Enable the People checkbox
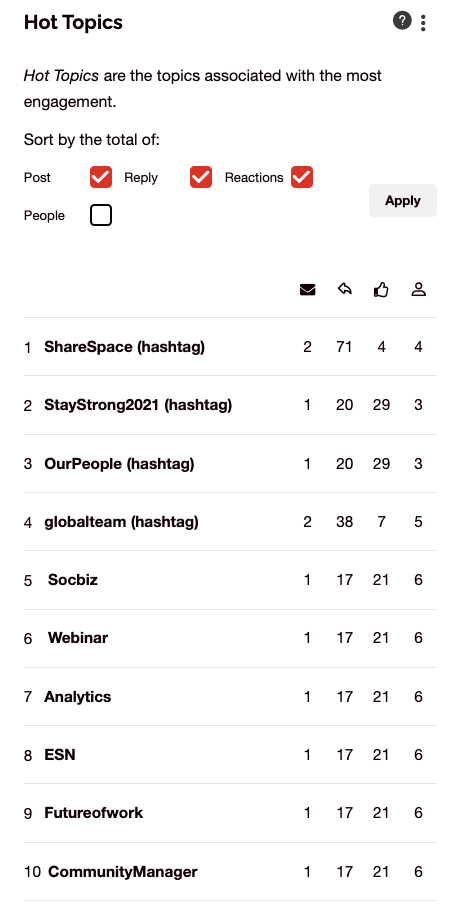Viewport: 464px width, 908px height. [101, 215]
